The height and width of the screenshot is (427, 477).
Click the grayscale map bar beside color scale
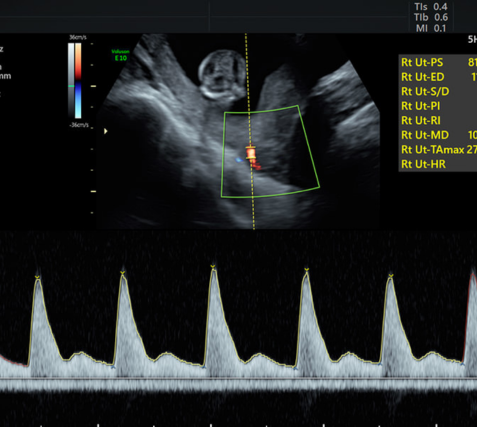71,81
